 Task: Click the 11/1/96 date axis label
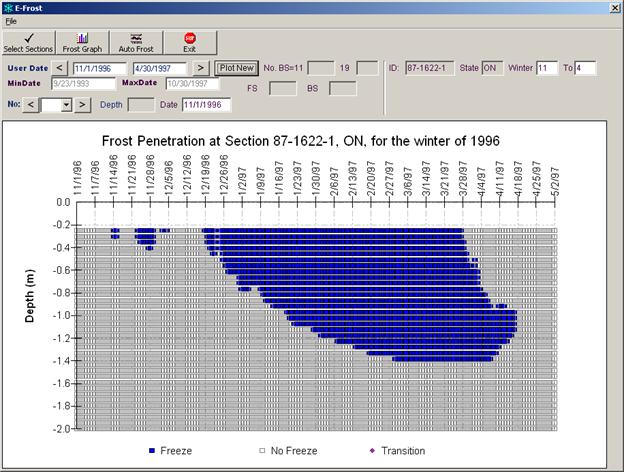(77, 178)
